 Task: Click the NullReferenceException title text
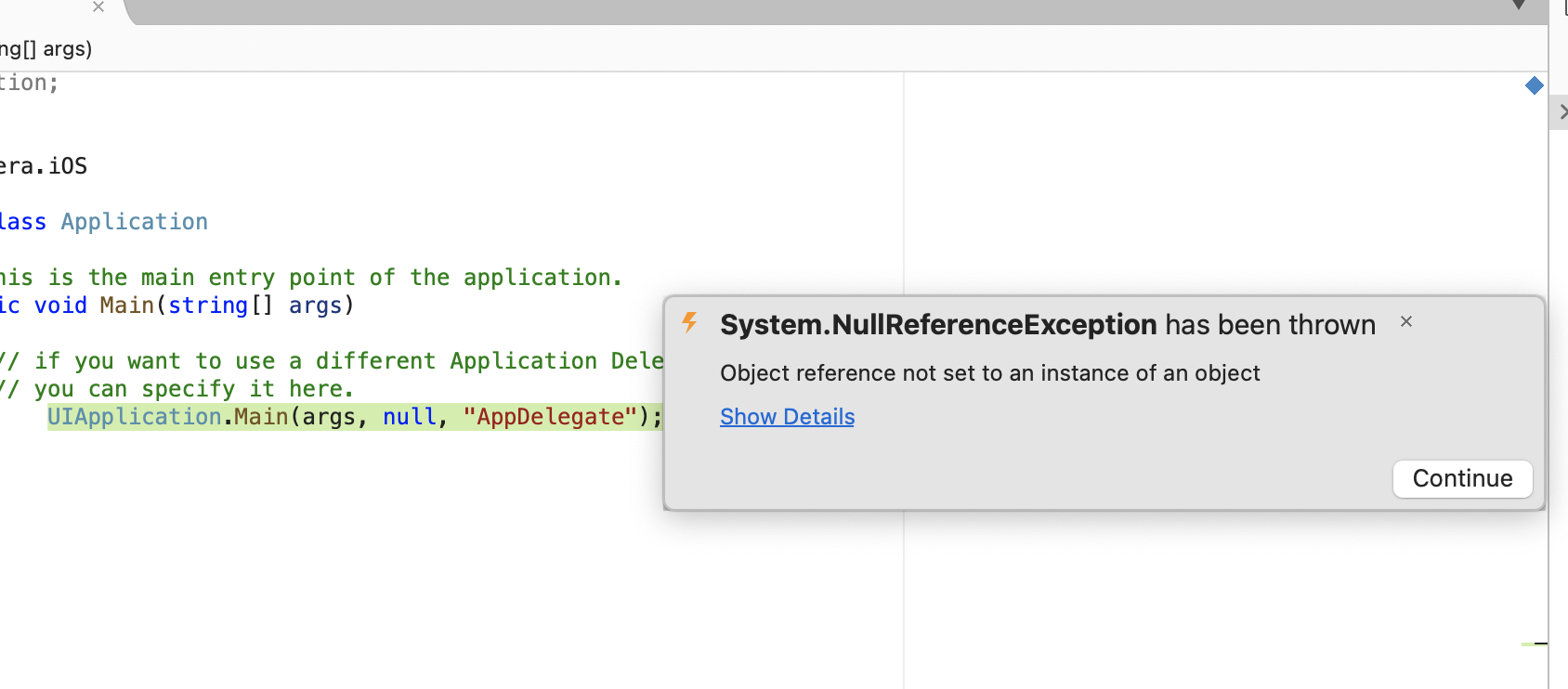938,325
